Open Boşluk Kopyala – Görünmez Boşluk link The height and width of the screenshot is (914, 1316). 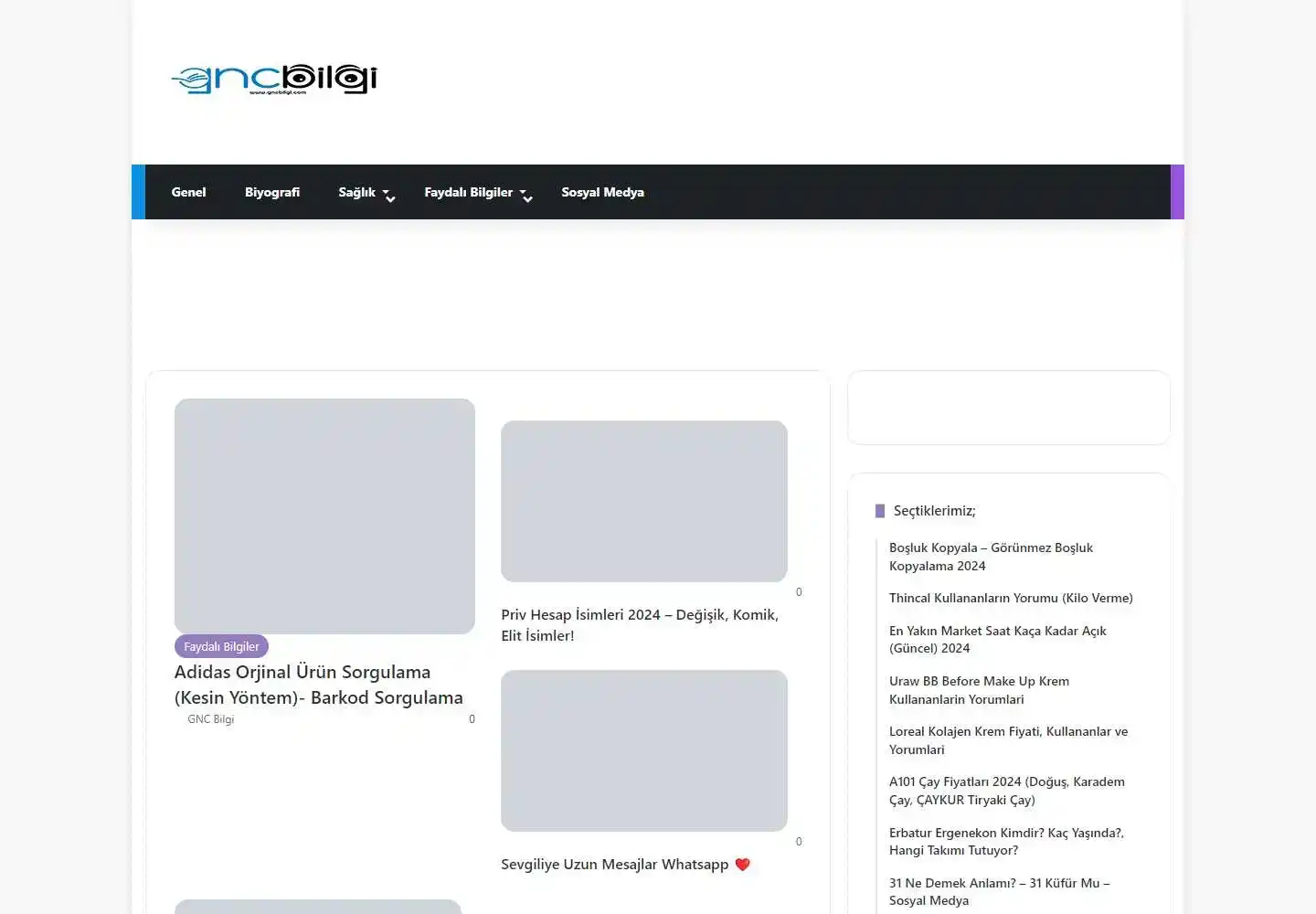(x=991, y=557)
